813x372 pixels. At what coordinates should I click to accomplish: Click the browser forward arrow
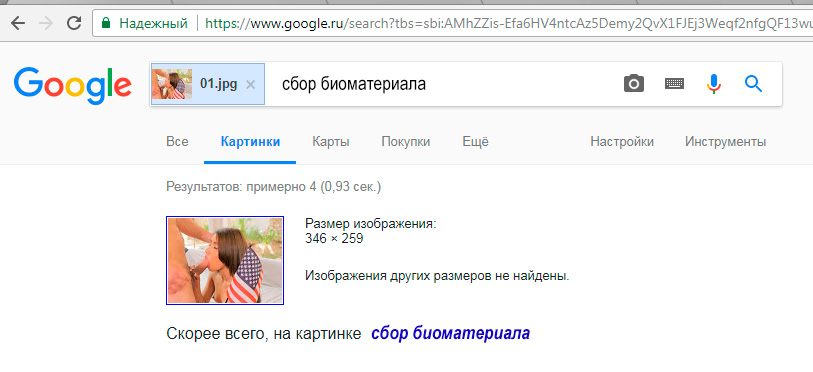(46, 23)
